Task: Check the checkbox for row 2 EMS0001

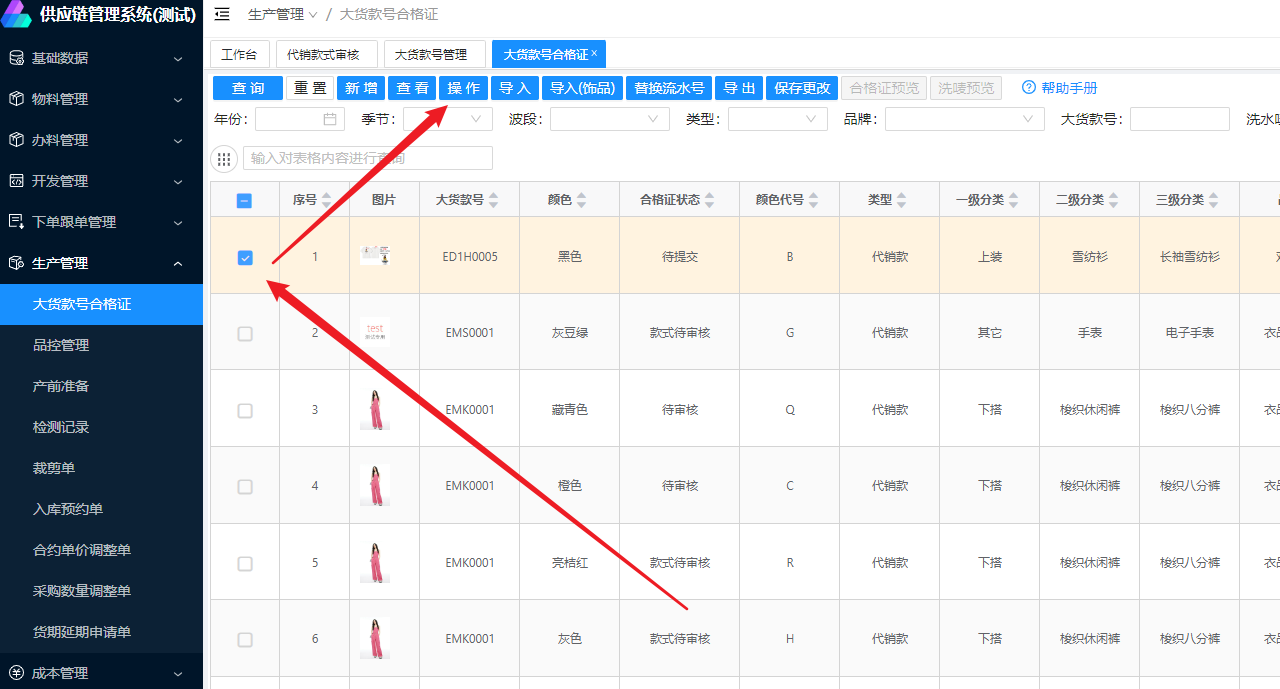Action: point(245,333)
